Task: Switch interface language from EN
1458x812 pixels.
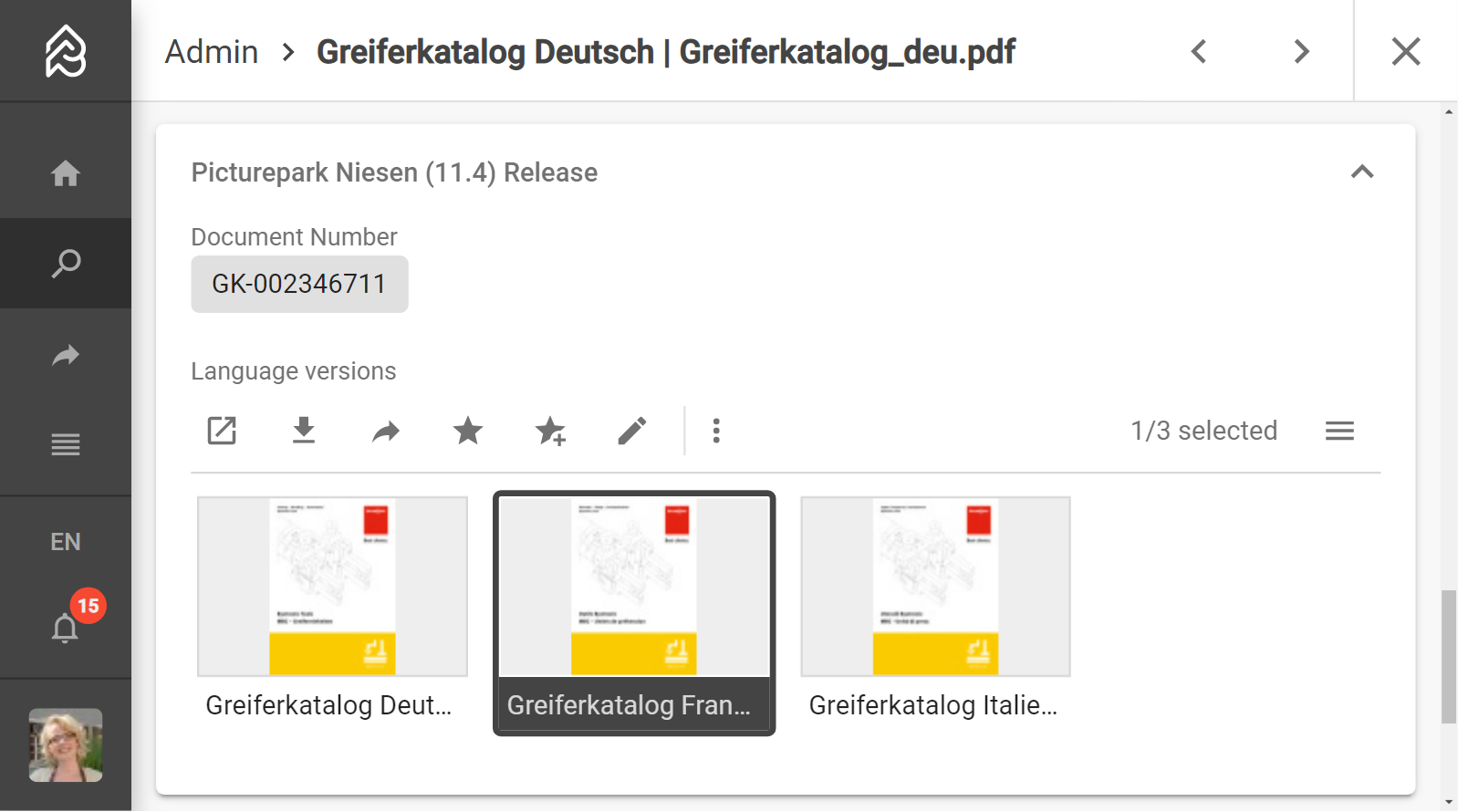Action: 66,542
